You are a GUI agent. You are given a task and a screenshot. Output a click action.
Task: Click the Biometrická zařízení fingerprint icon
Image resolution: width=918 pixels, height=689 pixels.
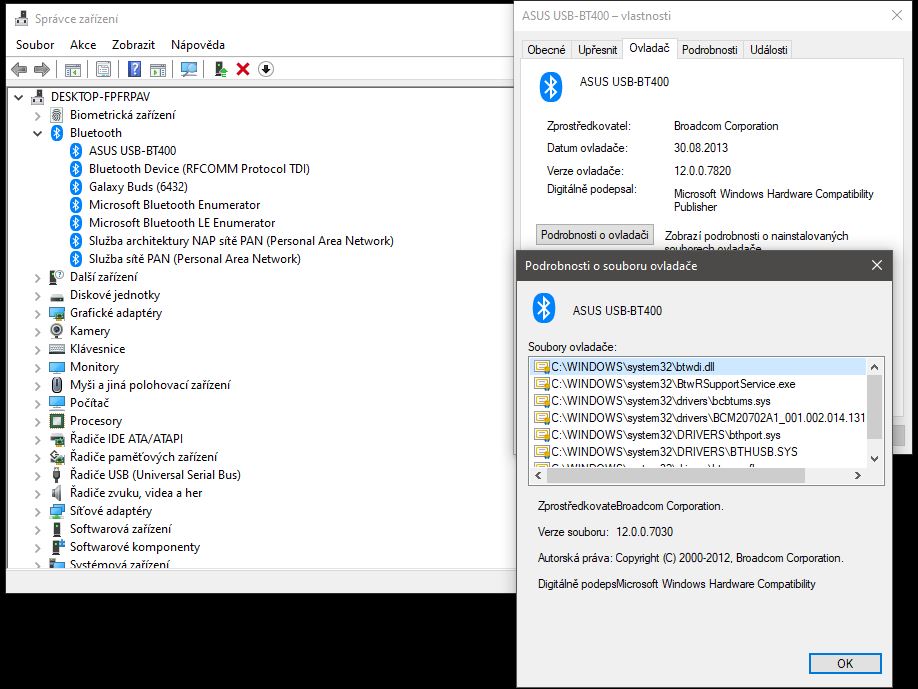pyautogui.click(x=57, y=115)
